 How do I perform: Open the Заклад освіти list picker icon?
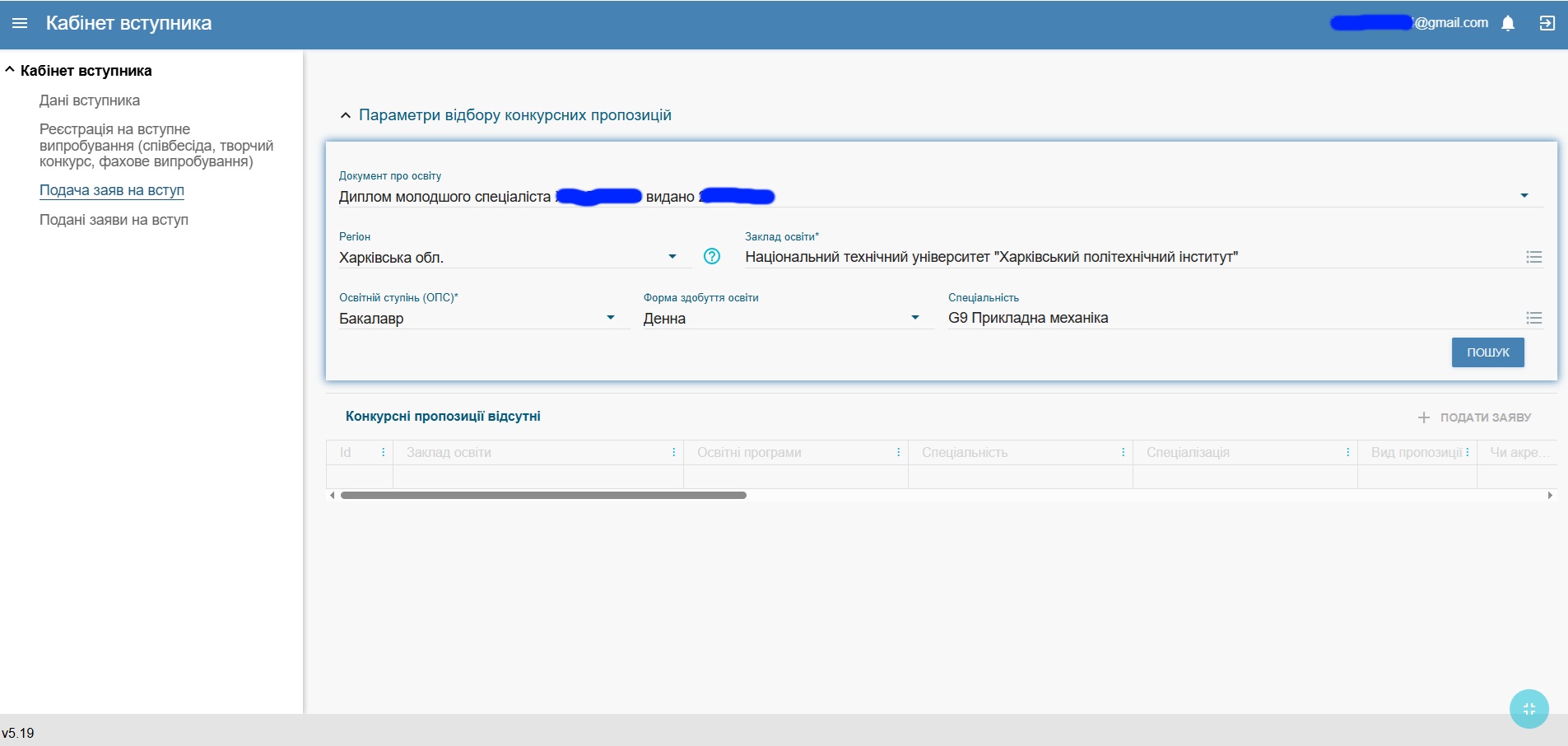(1533, 257)
